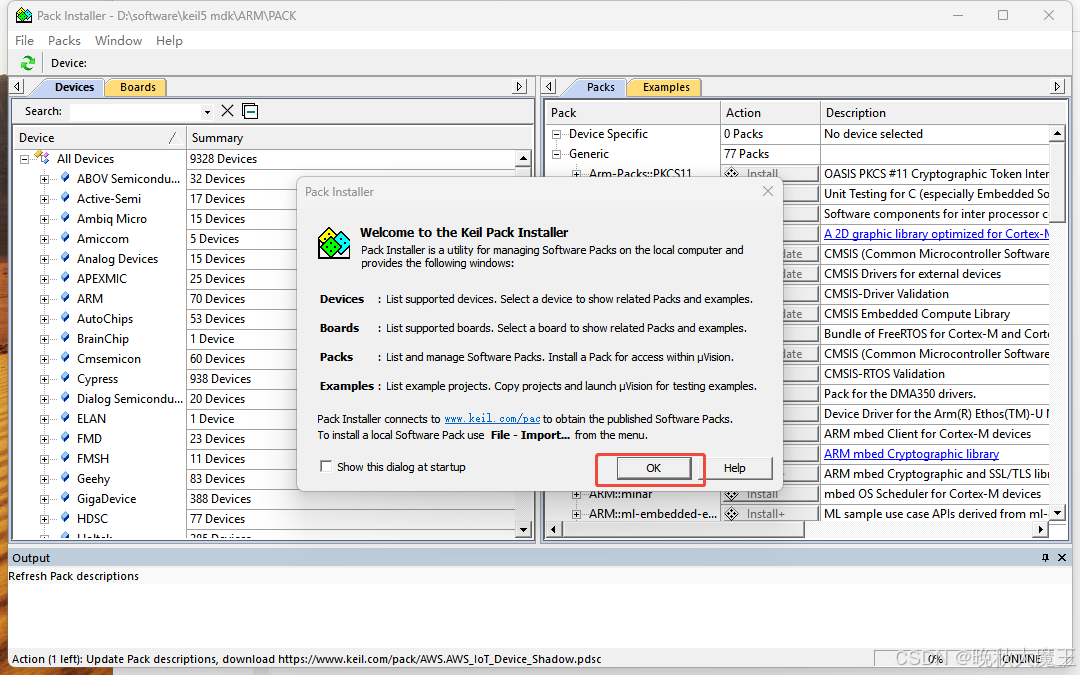Click horizontal scrollbar thumb in Packs pane
The width and height of the screenshot is (1080, 675).
coord(683,529)
